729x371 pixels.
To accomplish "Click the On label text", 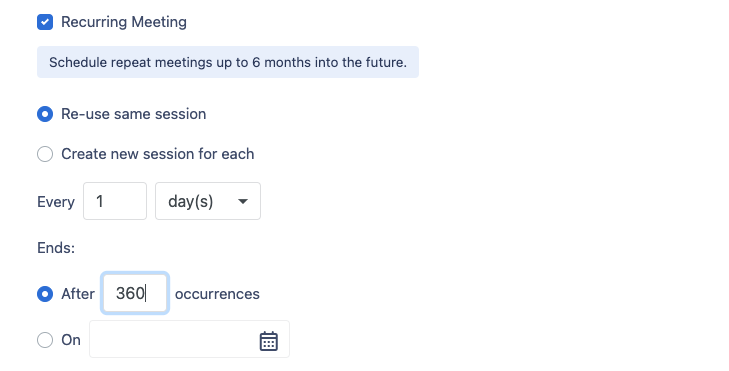I will coord(71,340).
